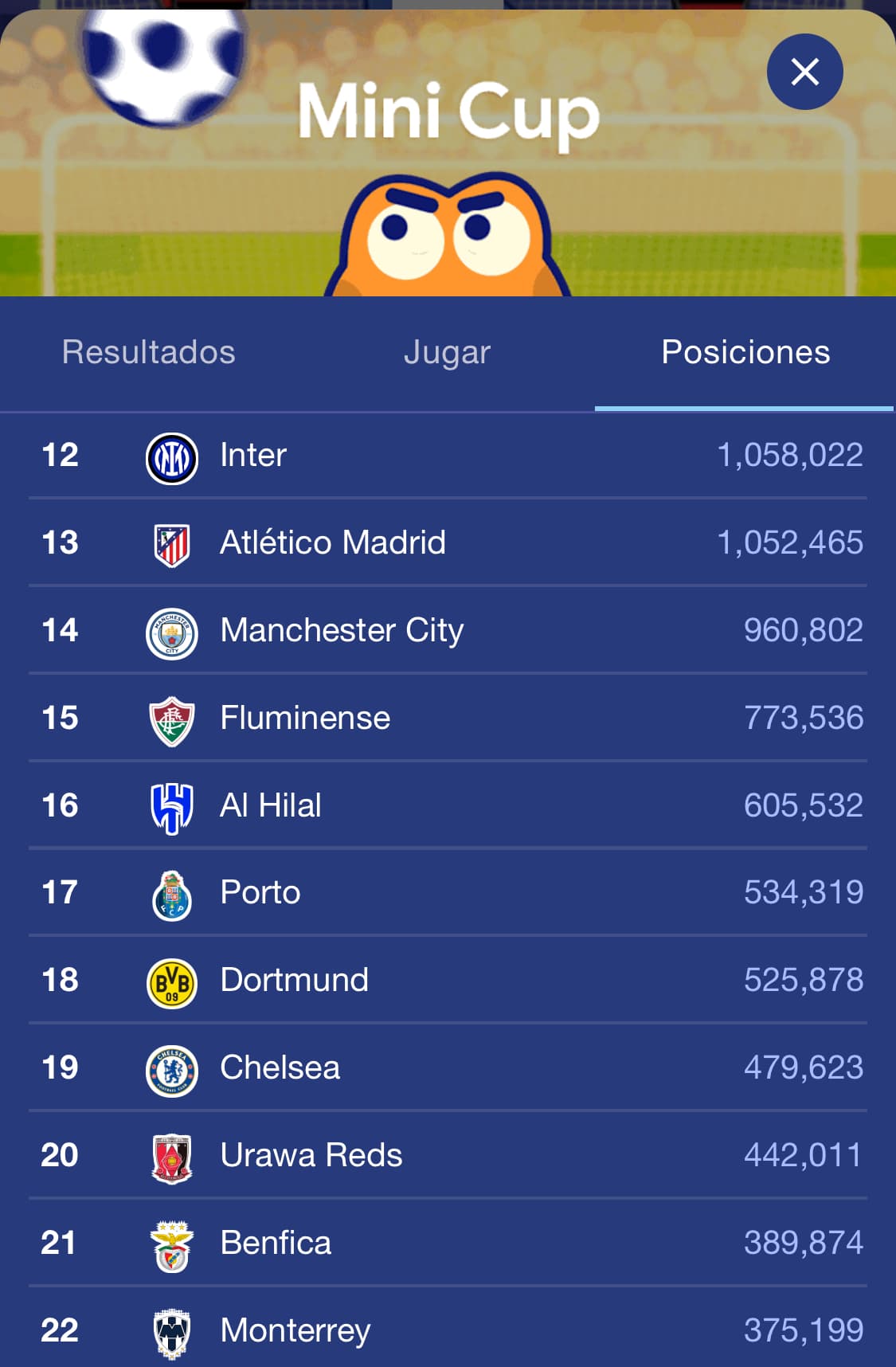Image resolution: width=896 pixels, height=1367 pixels.
Task: Select the Monterrey club logo
Action: [172, 1334]
